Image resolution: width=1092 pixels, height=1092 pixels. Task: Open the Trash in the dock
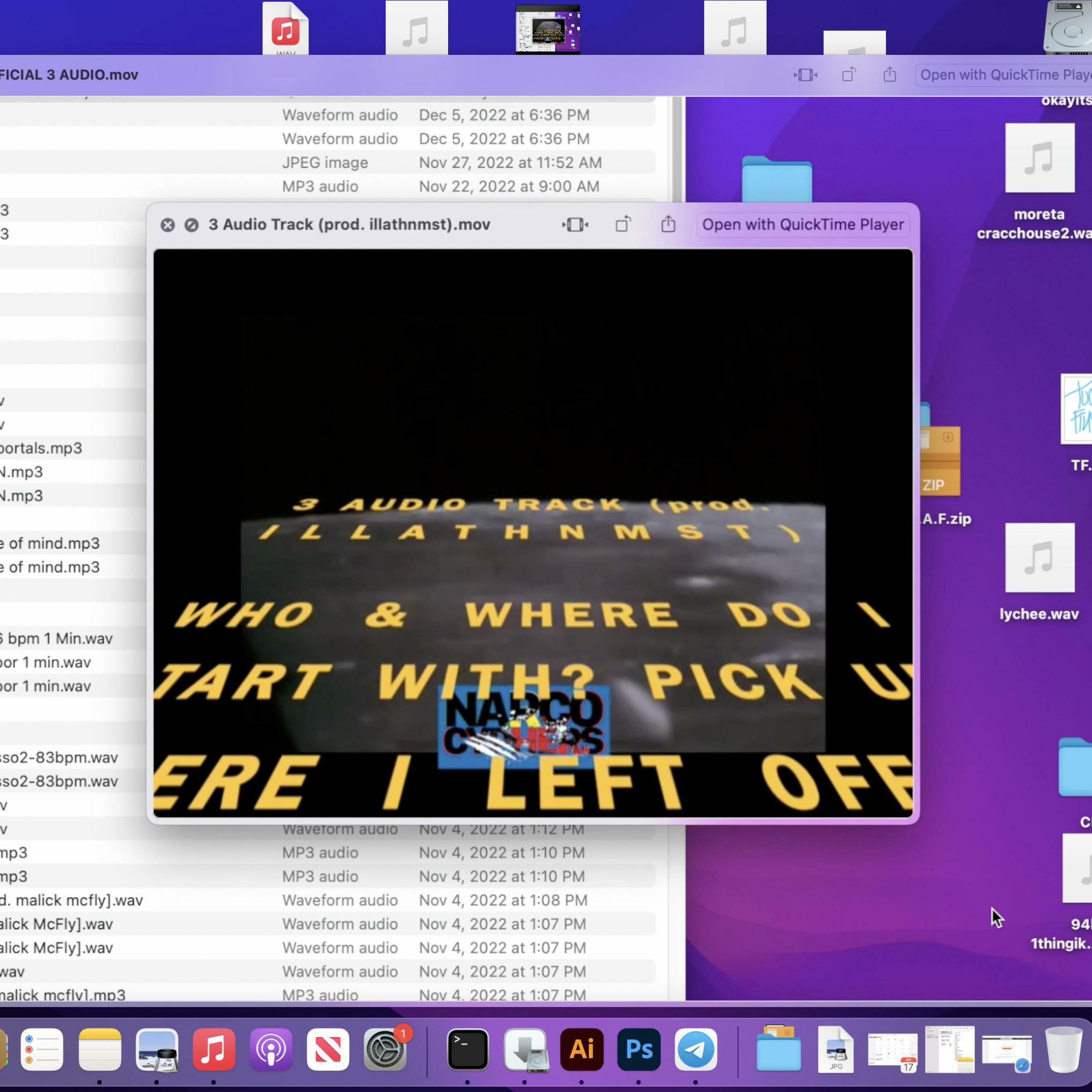coord(1063,1050)
